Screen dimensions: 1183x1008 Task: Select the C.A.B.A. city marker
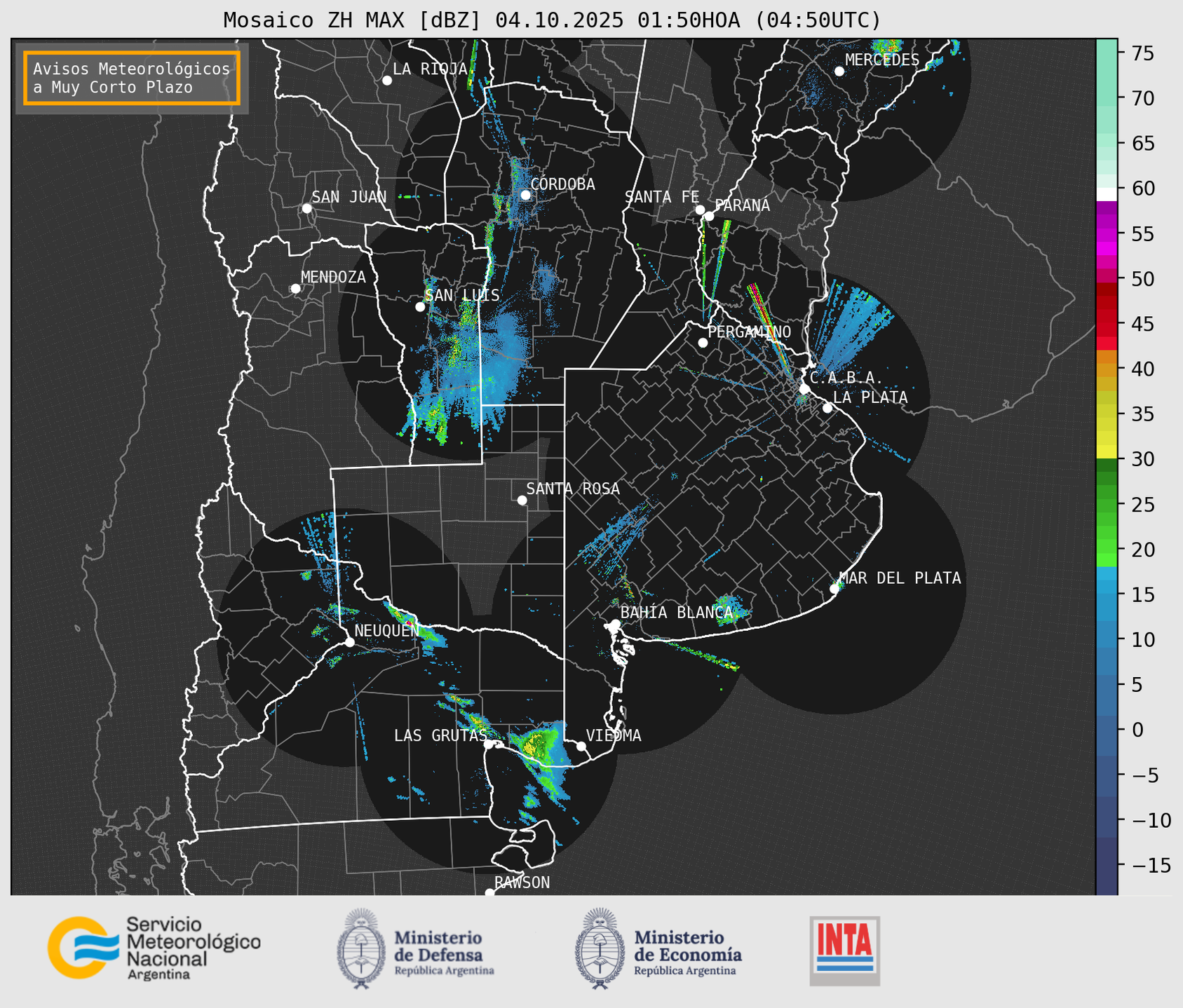tap(804, 389)
